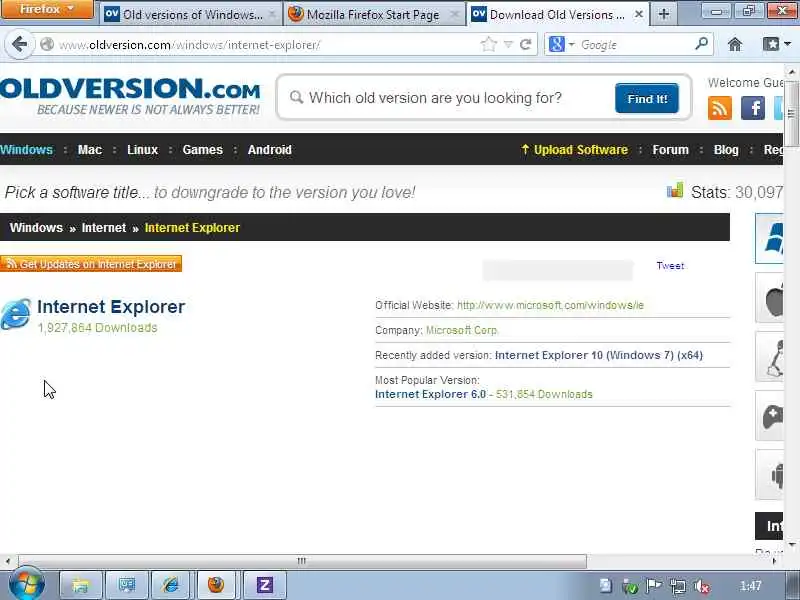Open the RSS feed orange icon
Screen dimensions: 800x600
click(x=719, y=108)
